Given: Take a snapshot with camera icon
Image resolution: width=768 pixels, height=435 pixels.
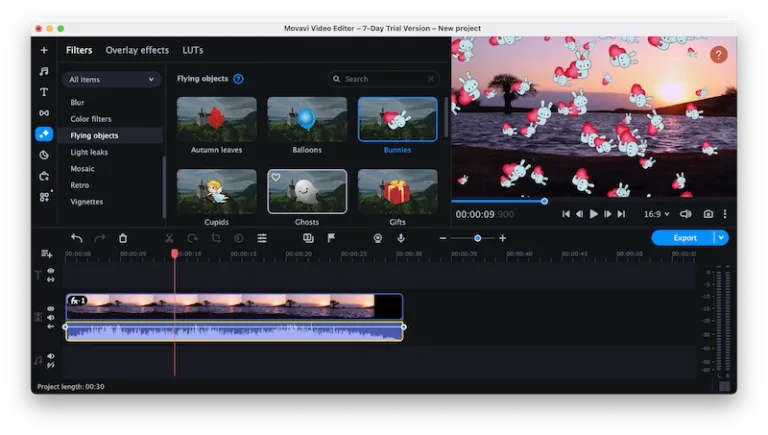Looking at the screenshot, I should (708, 214).
